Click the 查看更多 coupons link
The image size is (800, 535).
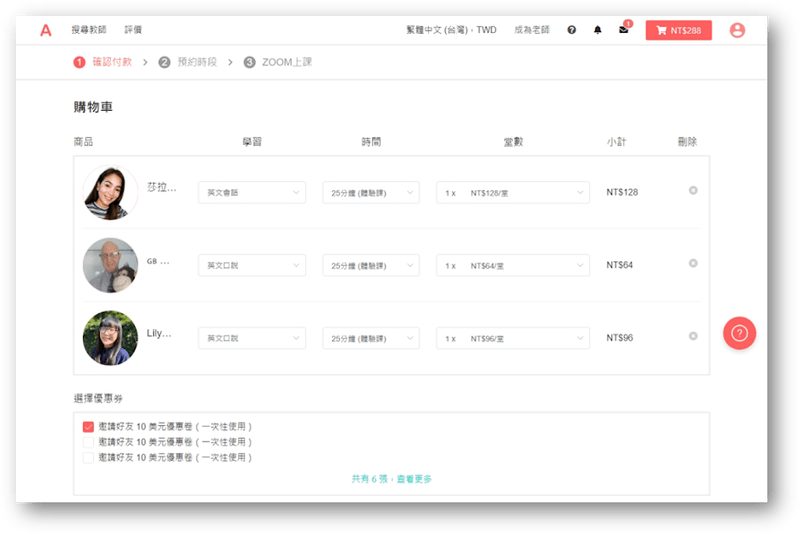(x=413, y=479)
